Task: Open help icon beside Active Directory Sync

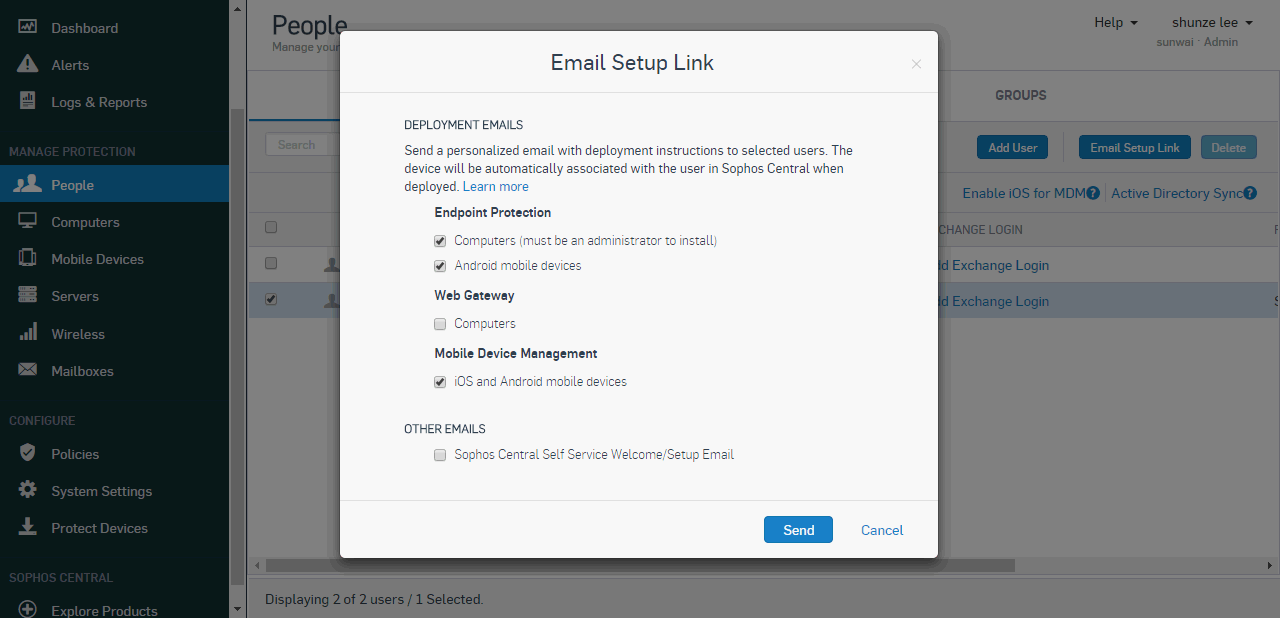Action: [1250, 193]
